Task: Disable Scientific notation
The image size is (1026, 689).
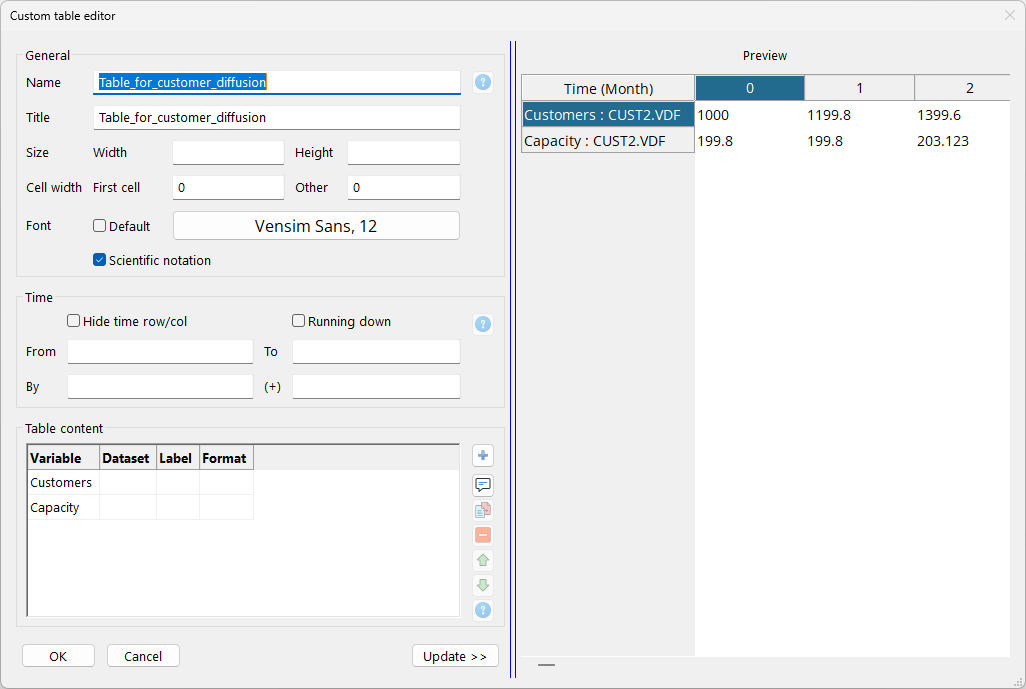Action: pos(99,259)
